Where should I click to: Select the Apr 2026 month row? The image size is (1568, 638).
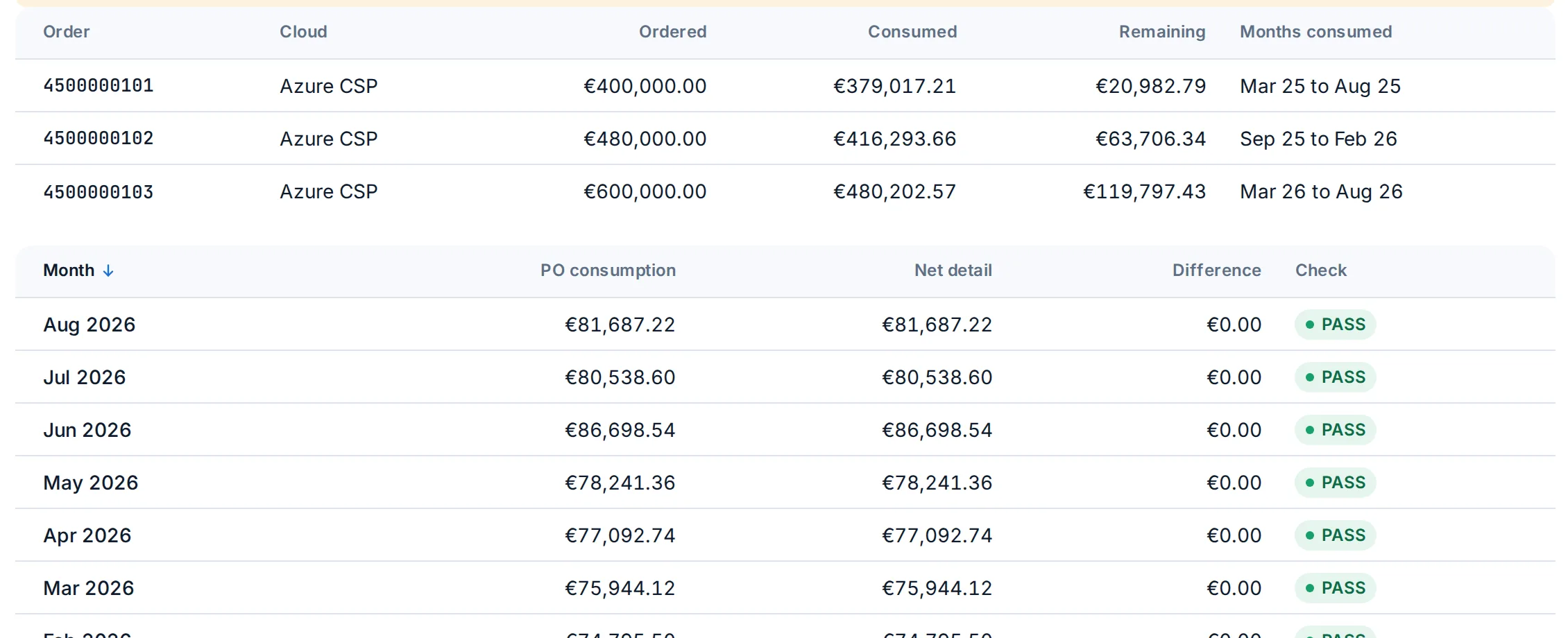785,535
